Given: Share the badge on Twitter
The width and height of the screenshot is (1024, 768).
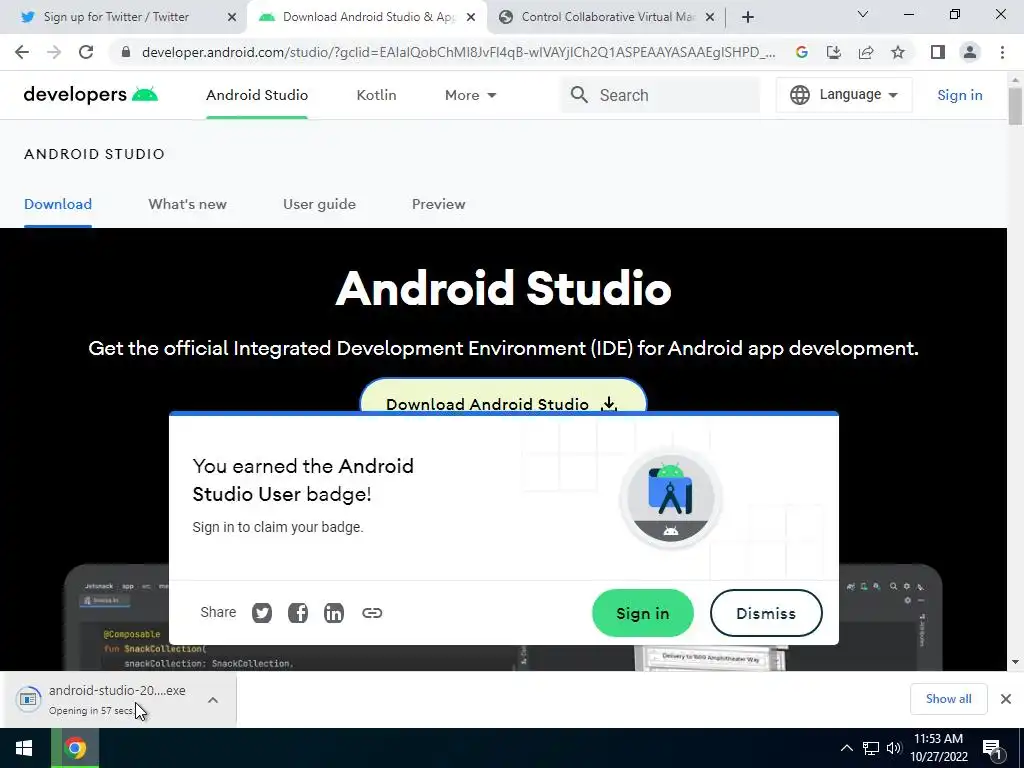Looking at the screenshot, I should pyautogui.click(x=262, y=613).
